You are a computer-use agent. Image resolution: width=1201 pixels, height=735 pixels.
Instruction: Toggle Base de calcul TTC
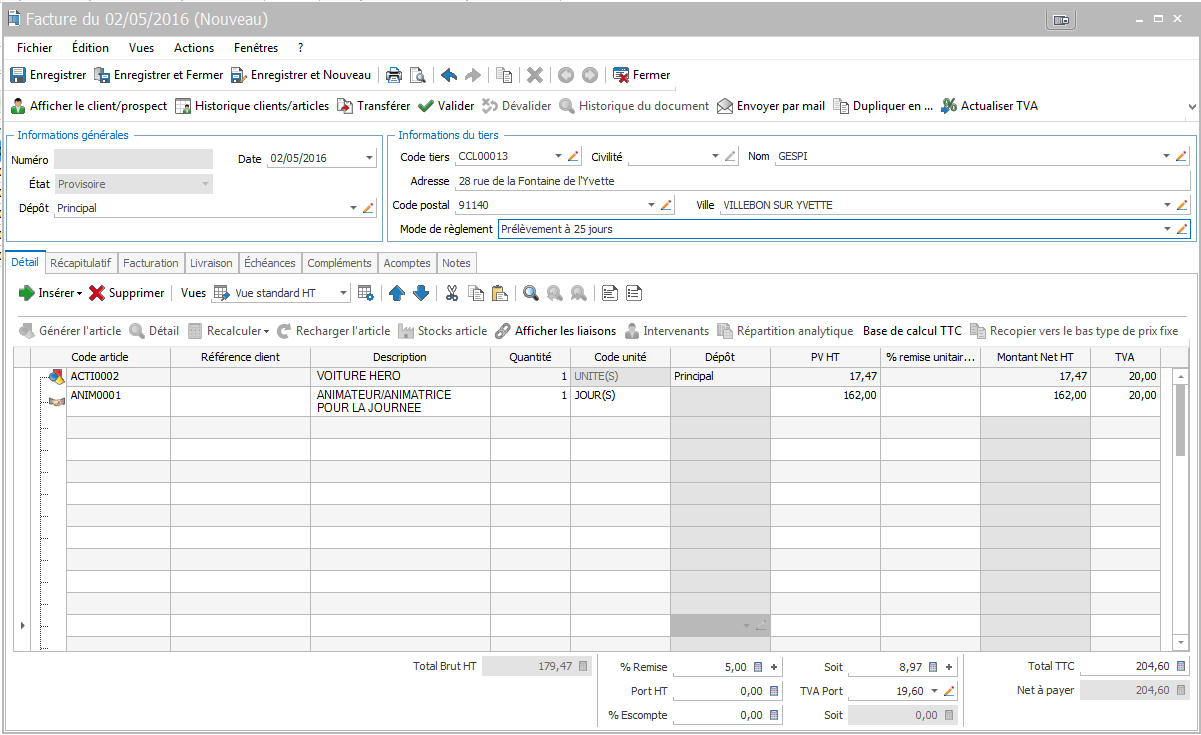click(x=912, y=331)
